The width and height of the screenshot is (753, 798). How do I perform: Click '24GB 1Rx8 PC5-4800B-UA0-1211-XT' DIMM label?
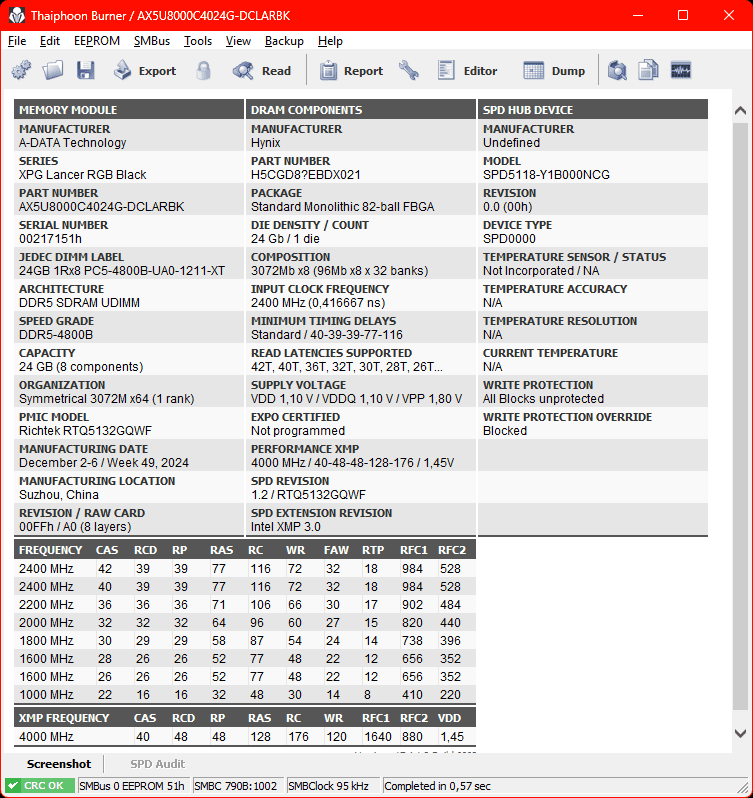pyautogui.click(x=122, y=271)
